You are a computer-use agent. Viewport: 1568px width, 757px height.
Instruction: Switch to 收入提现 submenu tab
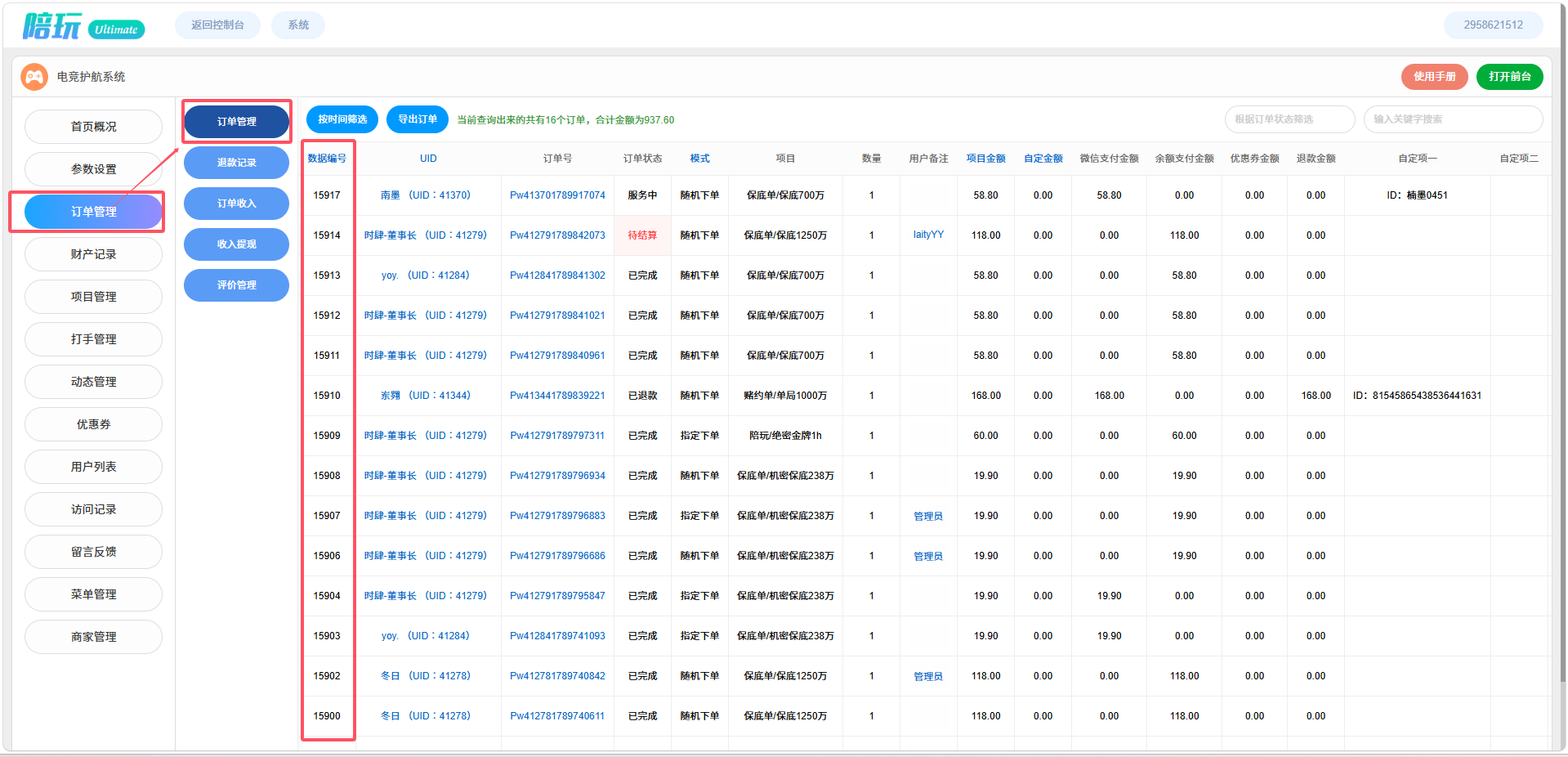coord(236,244)
